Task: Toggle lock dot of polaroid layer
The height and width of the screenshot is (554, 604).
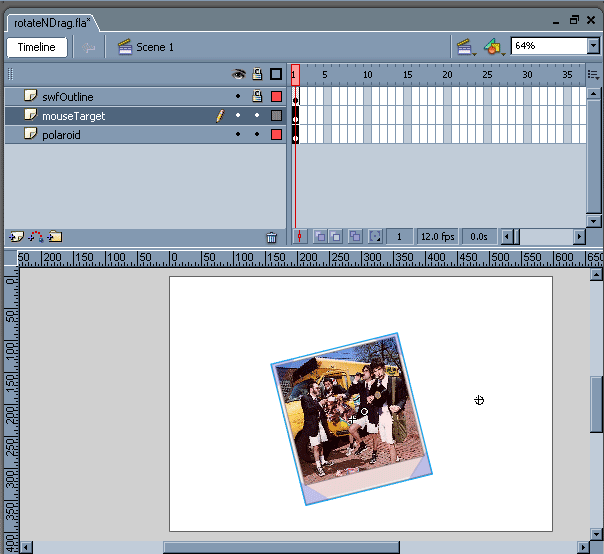Action: tap(257, 134)
